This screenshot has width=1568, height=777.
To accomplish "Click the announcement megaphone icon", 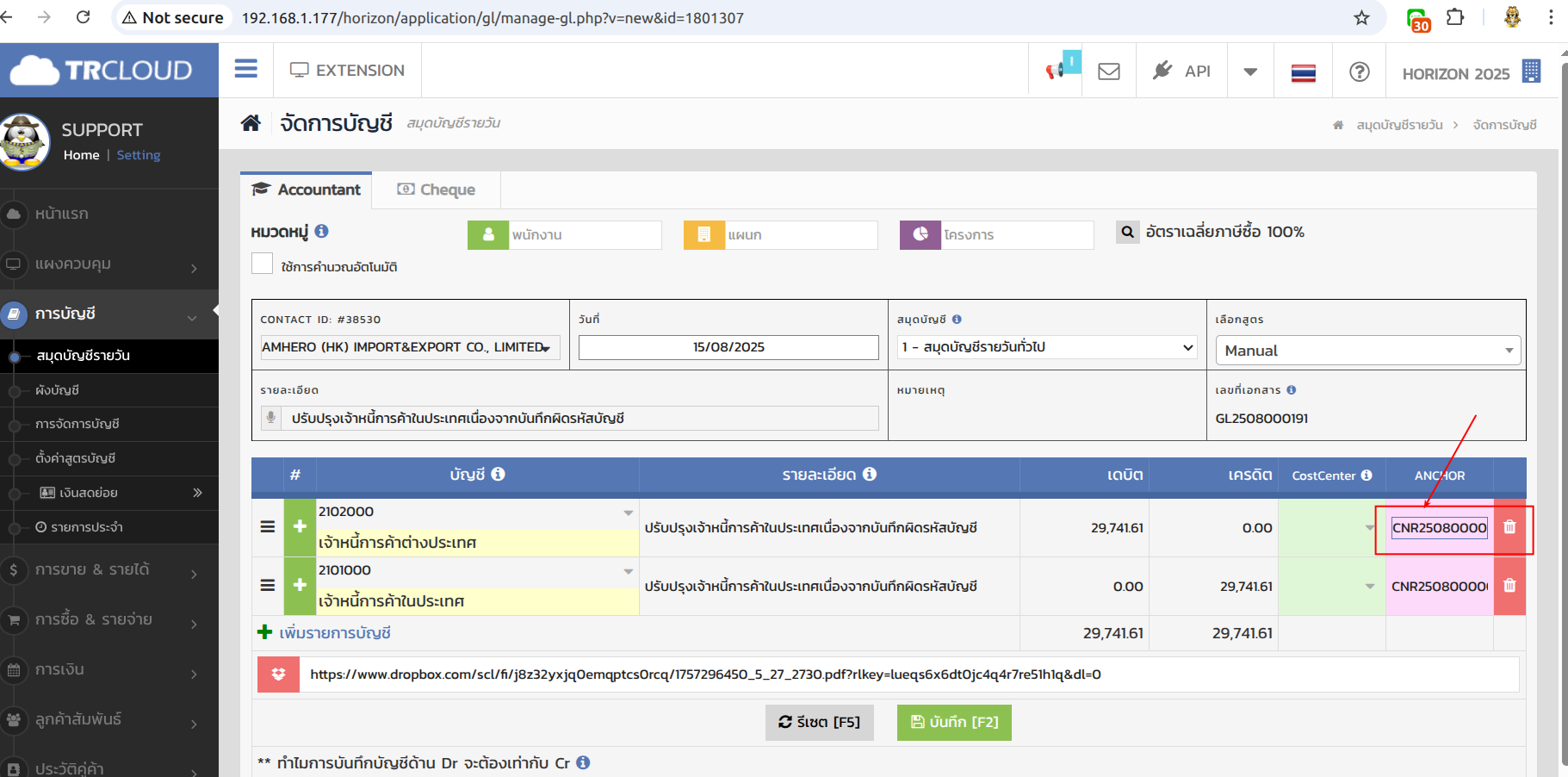I will 1056,71.
